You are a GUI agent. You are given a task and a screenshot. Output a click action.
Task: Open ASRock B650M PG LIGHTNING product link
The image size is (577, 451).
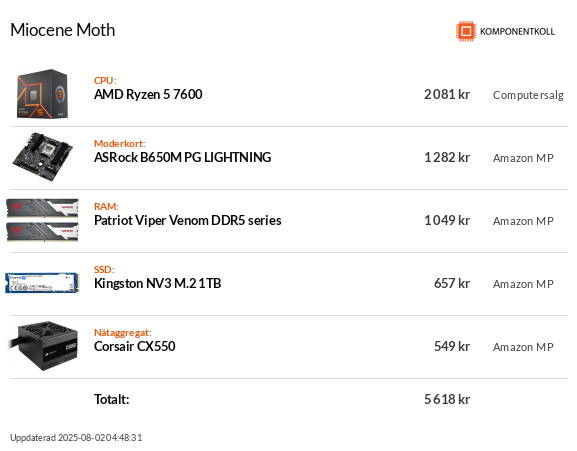(x=183, y=157)
